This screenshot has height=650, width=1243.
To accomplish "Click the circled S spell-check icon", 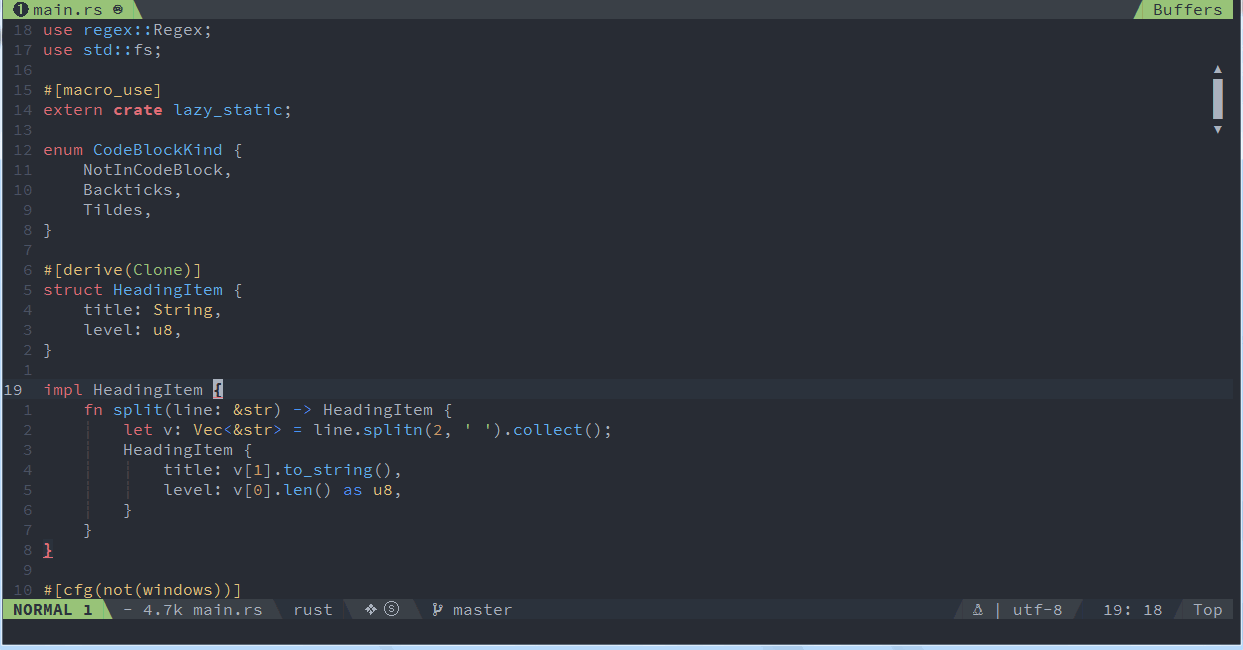I will [x=391, y=609].
